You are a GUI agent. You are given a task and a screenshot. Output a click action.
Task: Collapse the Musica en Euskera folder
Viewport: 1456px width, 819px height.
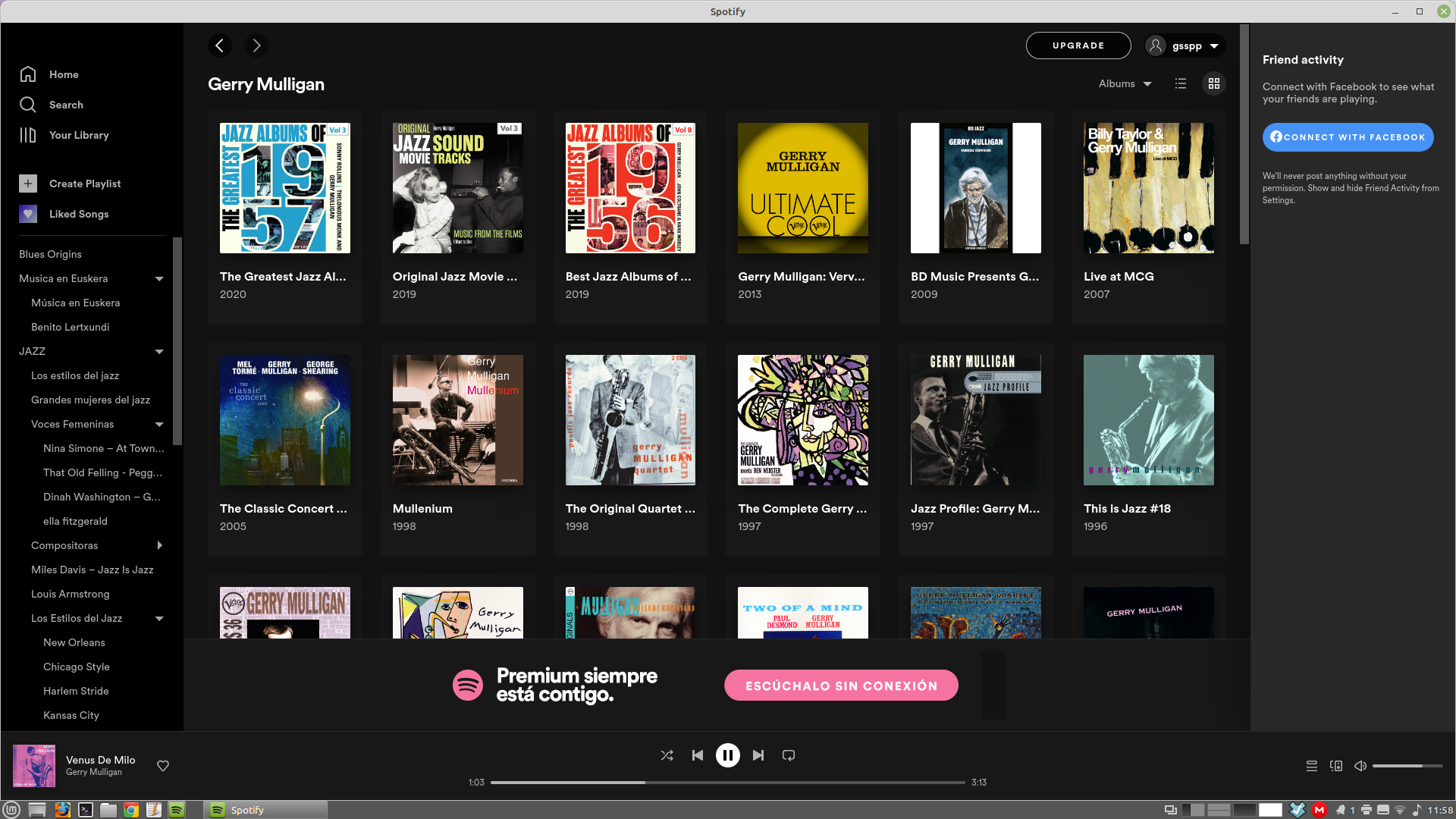(159, 278)
